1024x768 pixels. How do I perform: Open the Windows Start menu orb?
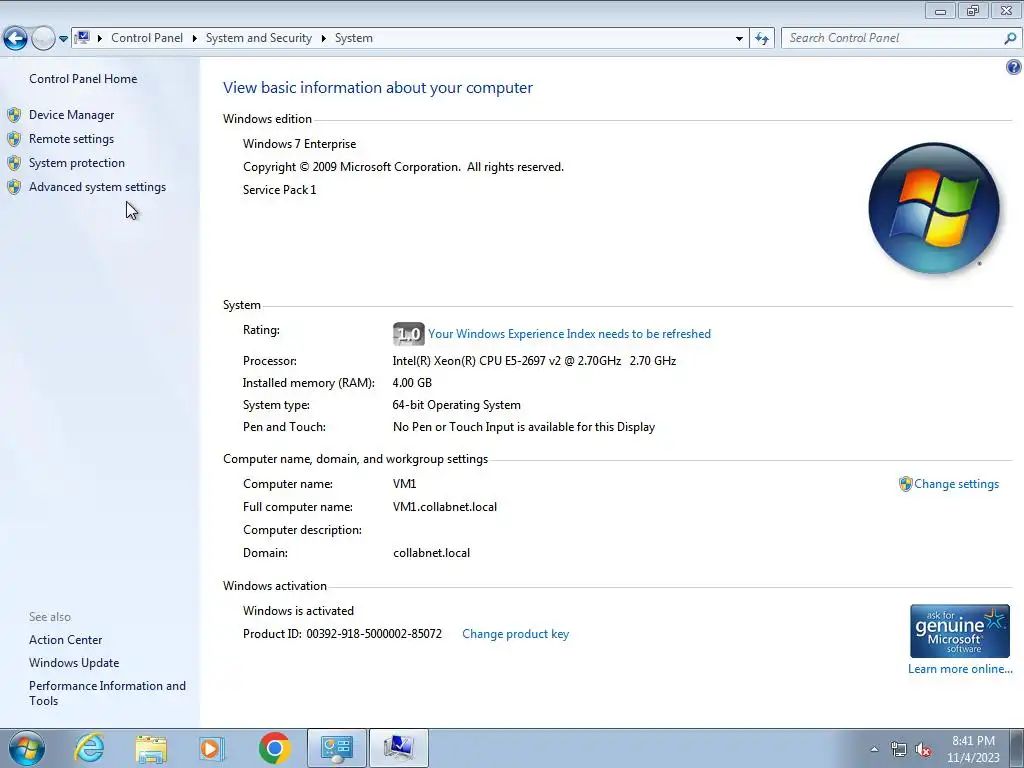pos(27,748)
